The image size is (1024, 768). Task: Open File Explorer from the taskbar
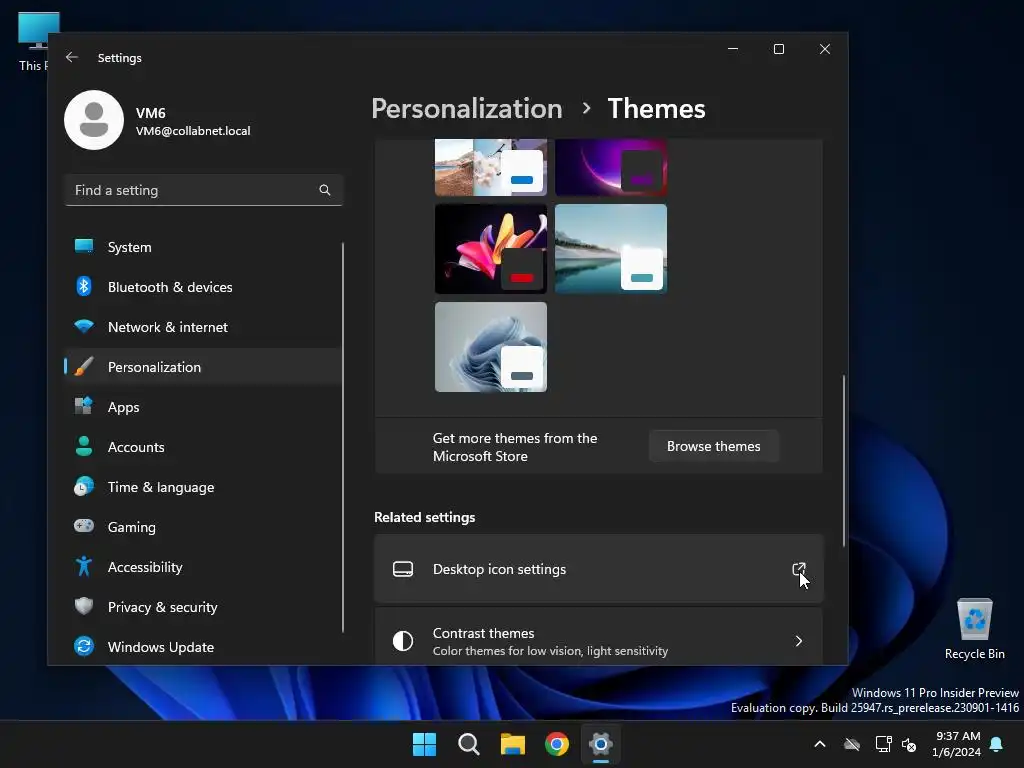click(x=513, y=744)
